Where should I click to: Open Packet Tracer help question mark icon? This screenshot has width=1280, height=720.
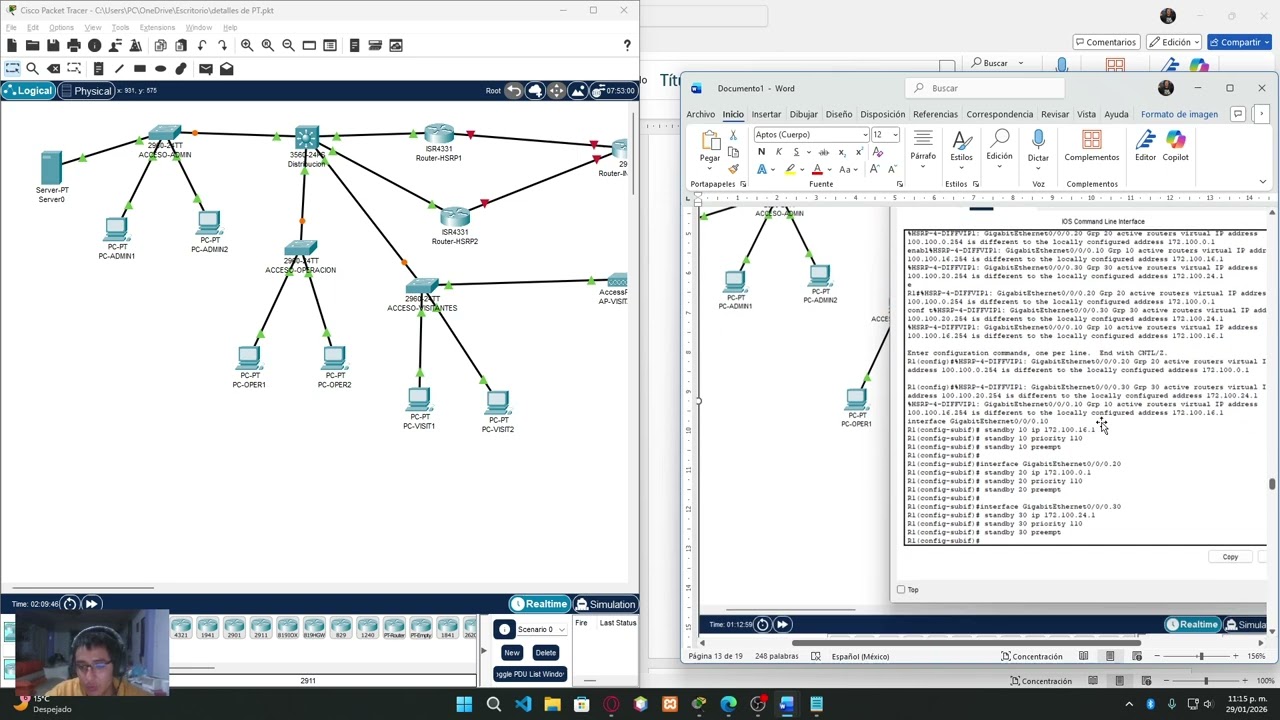click(x=627, y=45)
